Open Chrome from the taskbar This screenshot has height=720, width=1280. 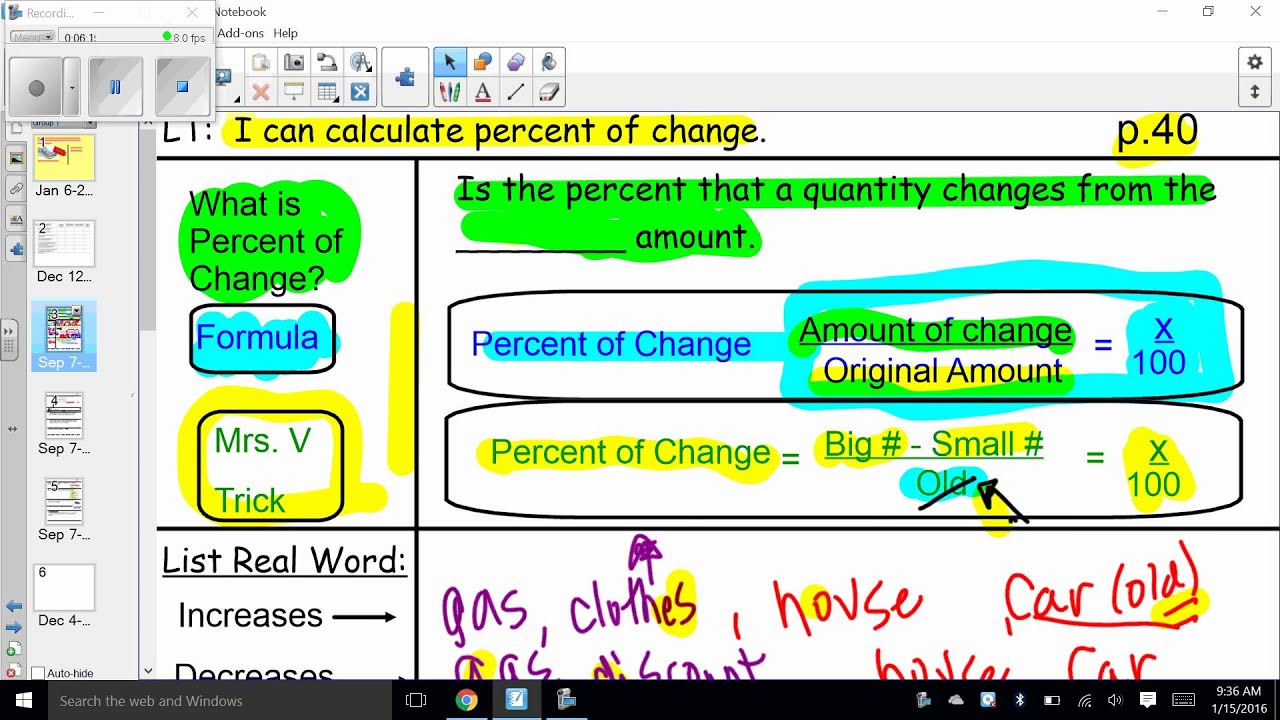point(466,700)
